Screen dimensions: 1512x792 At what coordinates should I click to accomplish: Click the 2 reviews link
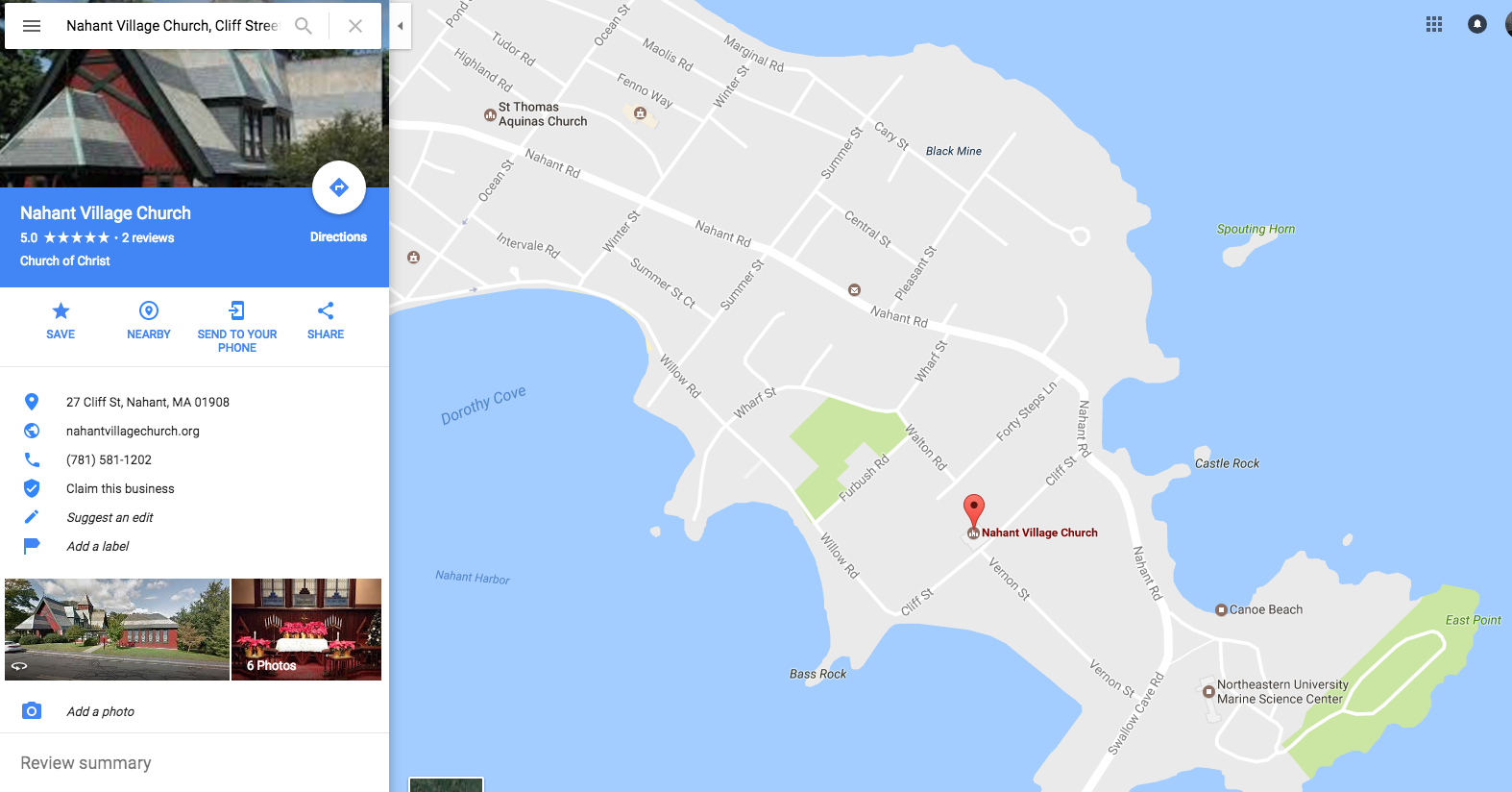pyautogui.click(x=148, y=237)
